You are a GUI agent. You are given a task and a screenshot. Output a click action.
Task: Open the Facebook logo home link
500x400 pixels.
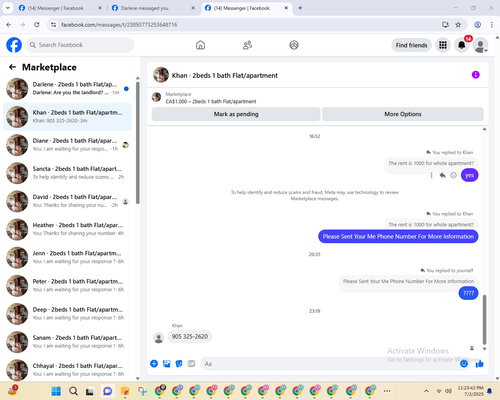click(14, 45)
